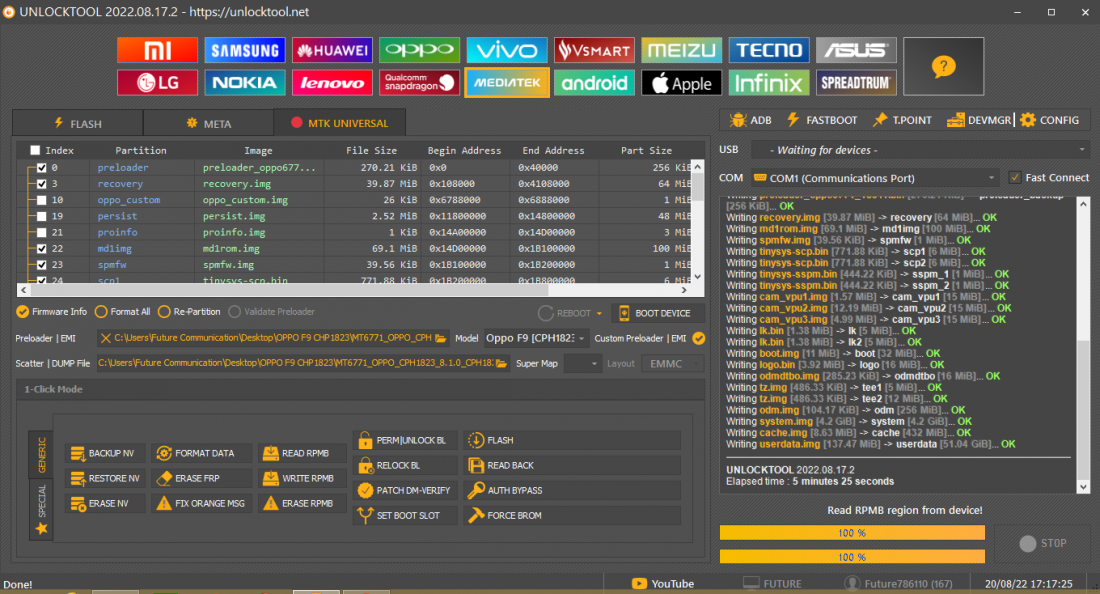Open the Huawei brand section
The height and width of the screenshot is (594, 1100).
tap(333, 50)
